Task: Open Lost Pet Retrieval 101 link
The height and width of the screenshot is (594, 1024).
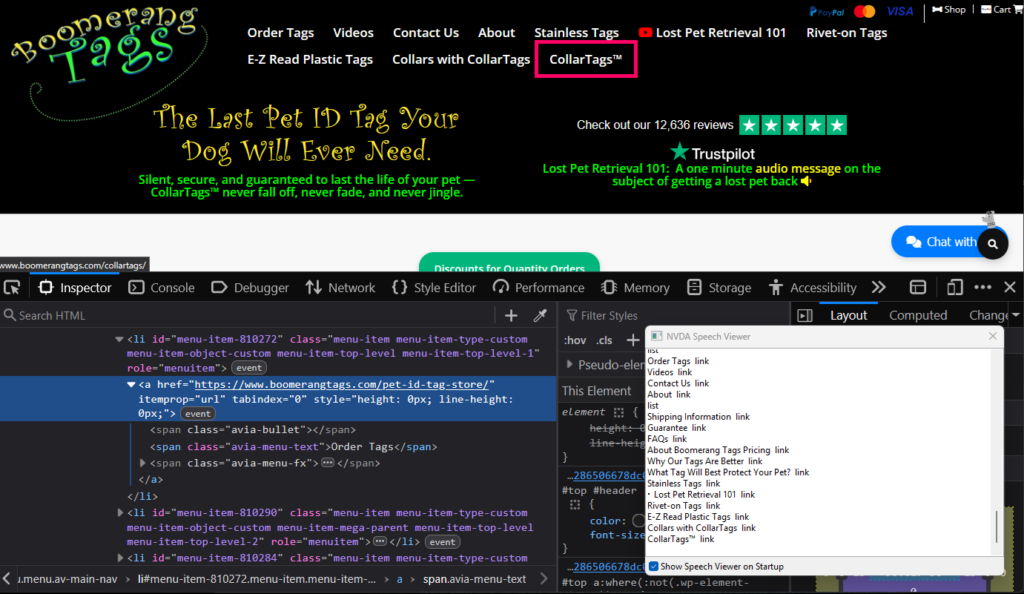Action: pos(712,33)
